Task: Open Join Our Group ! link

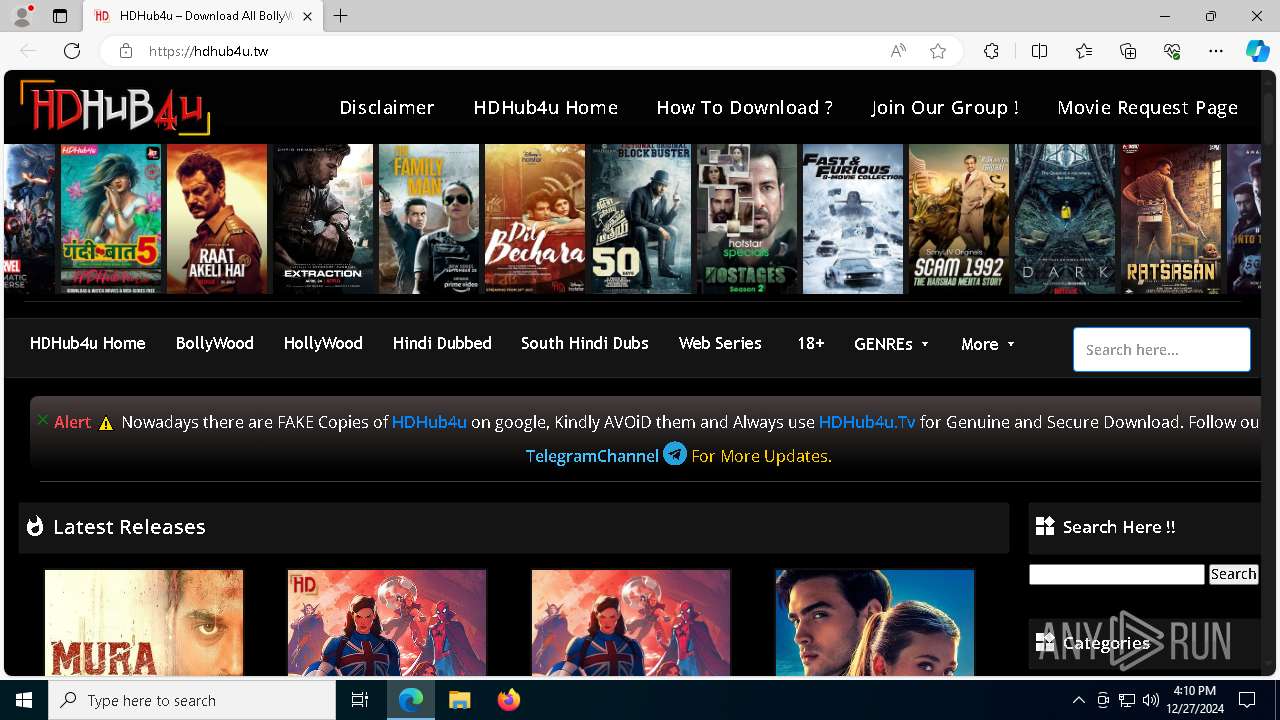Action: 945,107
